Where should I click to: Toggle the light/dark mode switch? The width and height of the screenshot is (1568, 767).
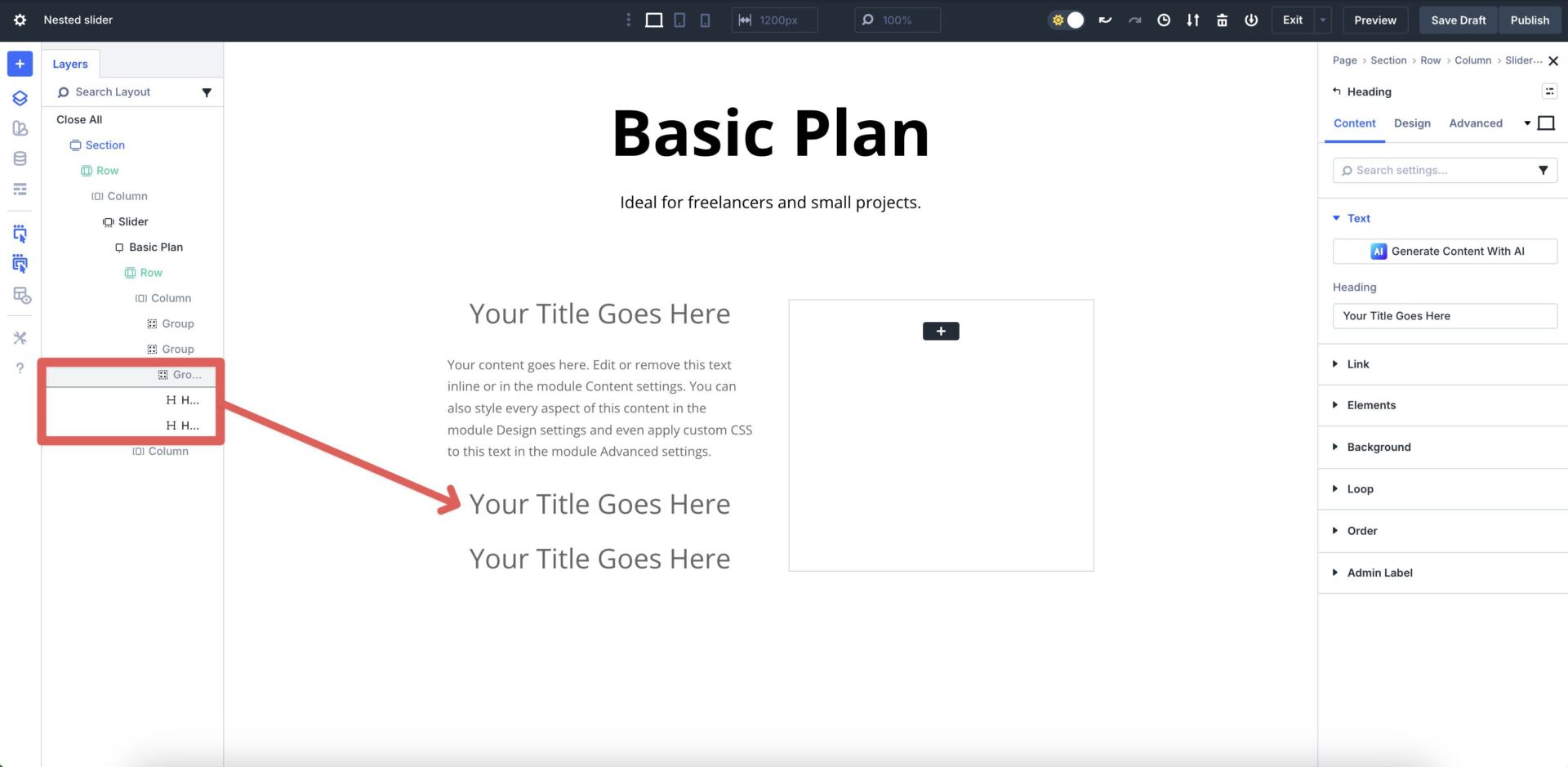click(x=1067, y=20)
